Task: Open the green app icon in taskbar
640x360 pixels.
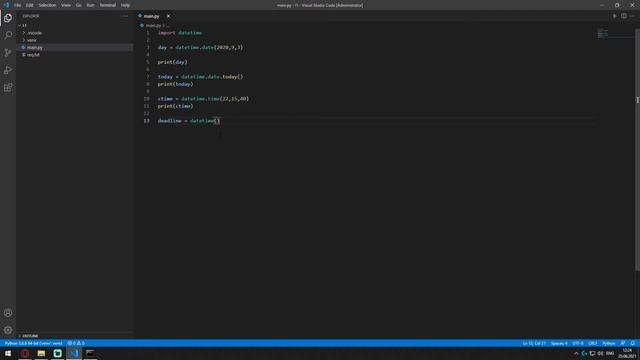Action: pos(58,353)
